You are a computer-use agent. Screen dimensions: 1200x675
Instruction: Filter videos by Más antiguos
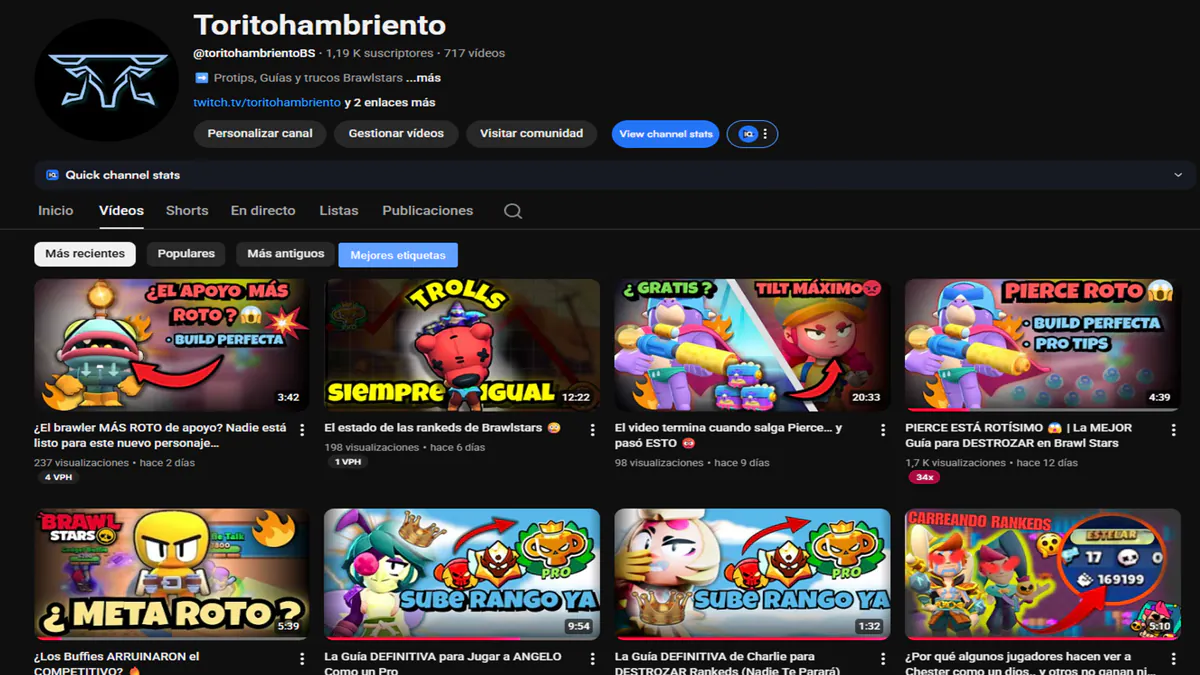click(286, 254)
